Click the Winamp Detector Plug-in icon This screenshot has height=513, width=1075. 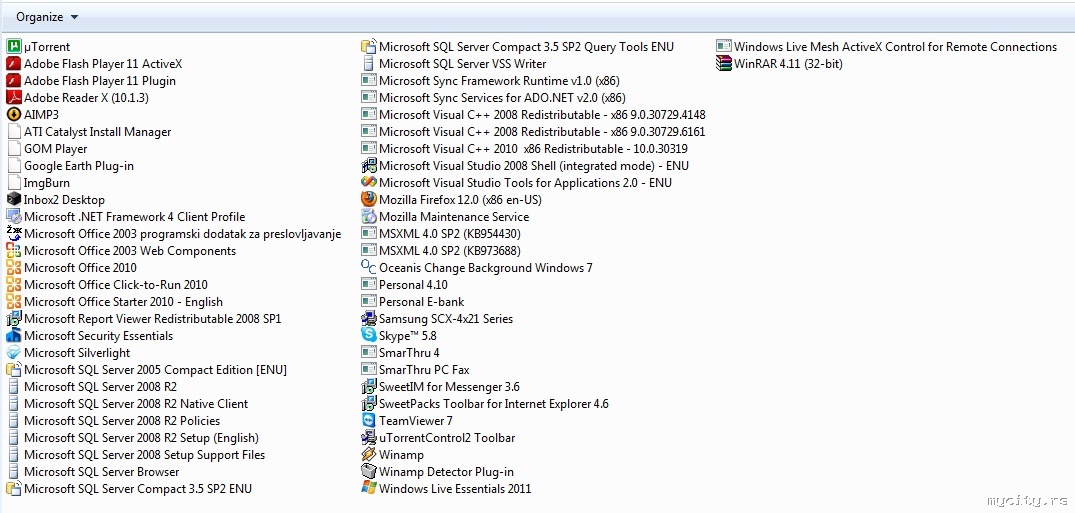[x=369, y=472]
